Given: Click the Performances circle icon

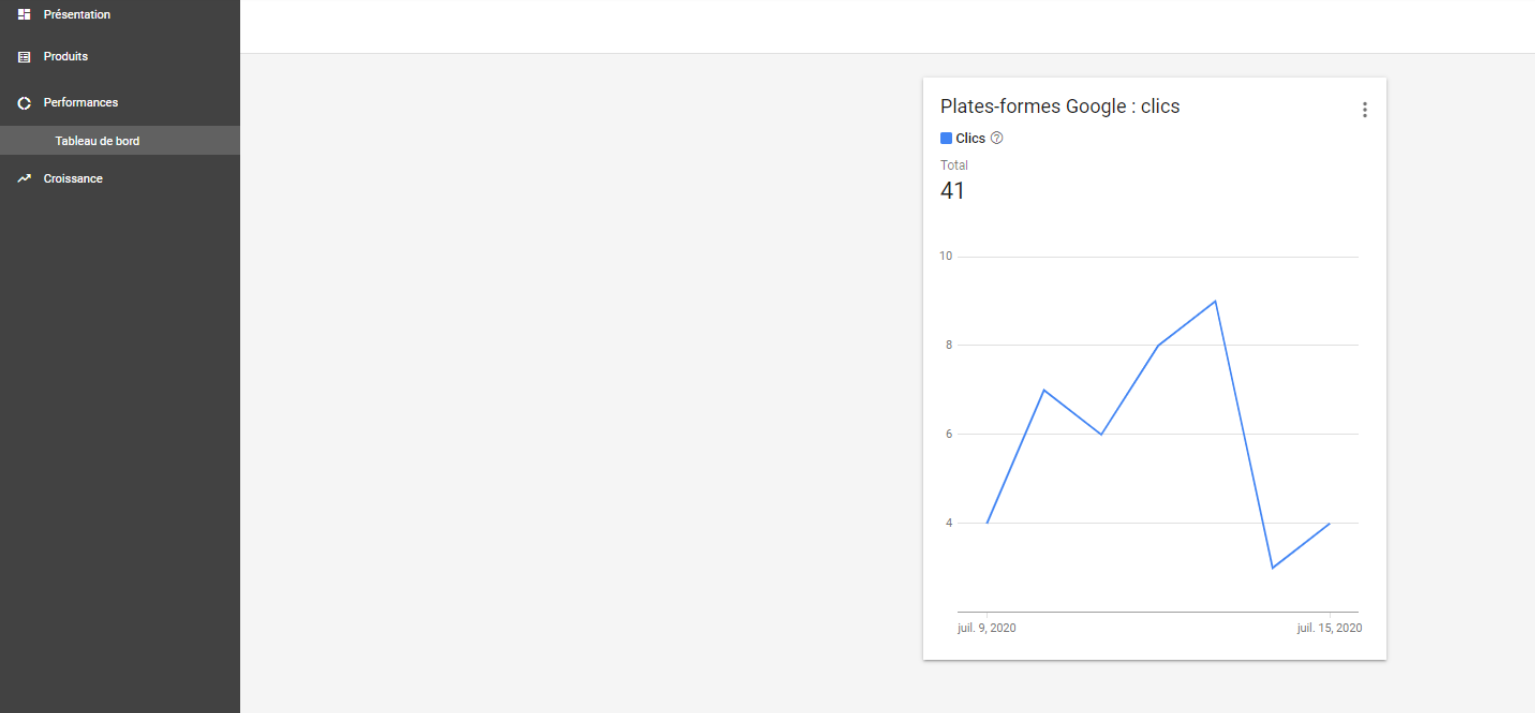Looking at the screenshot, I should [25, 103].
